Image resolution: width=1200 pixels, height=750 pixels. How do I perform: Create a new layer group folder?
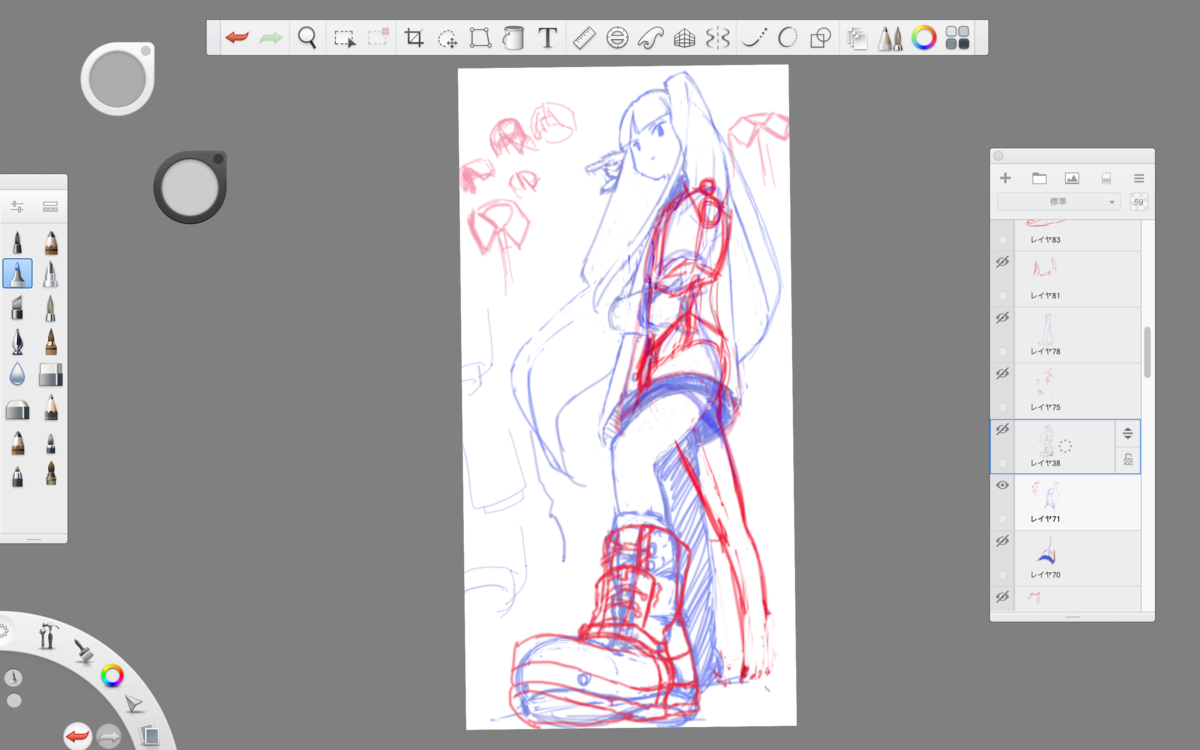pyautogui.click(x=1039, y=178)
